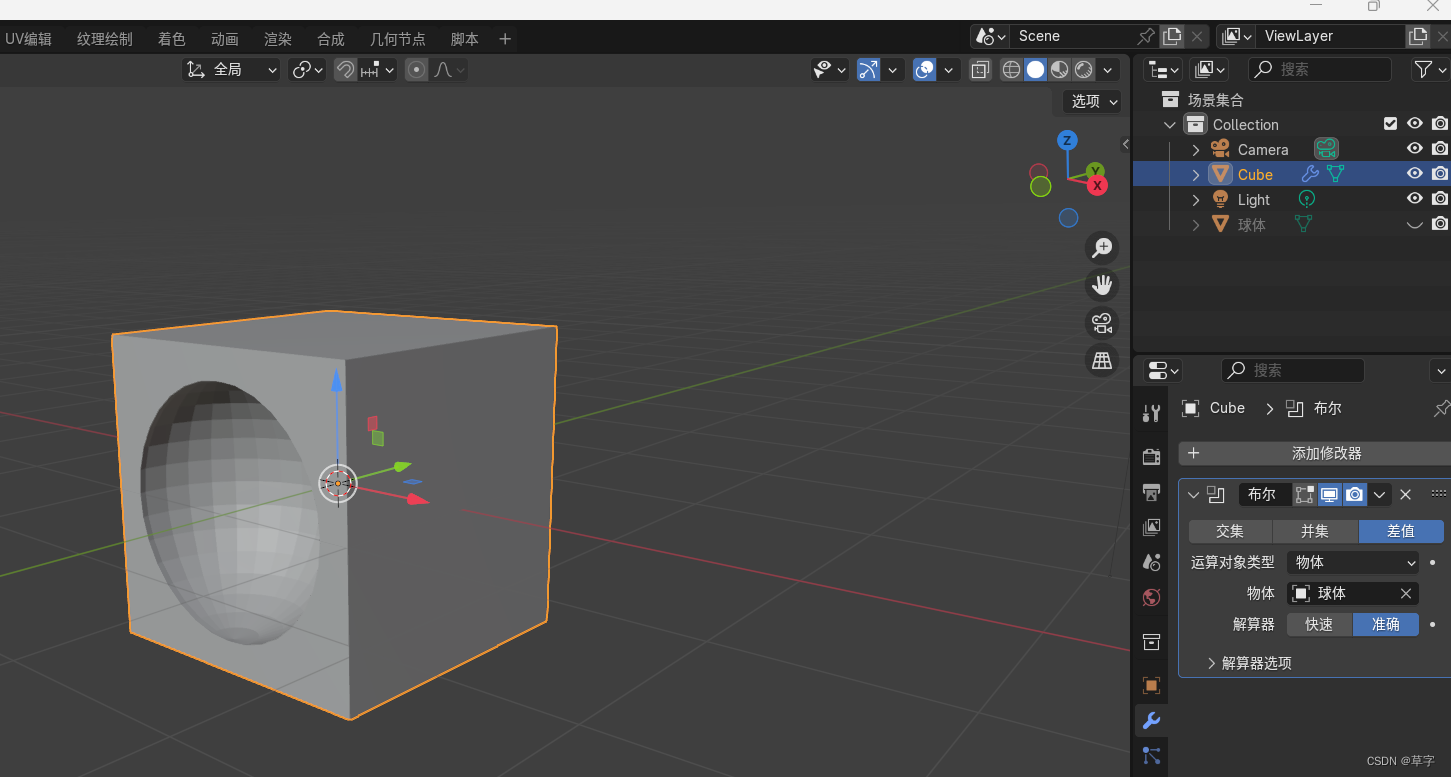The width and height of the screenshot is (1451, 777).
Task: Hide the Camera eye icon
Action: pos(1414,148)
